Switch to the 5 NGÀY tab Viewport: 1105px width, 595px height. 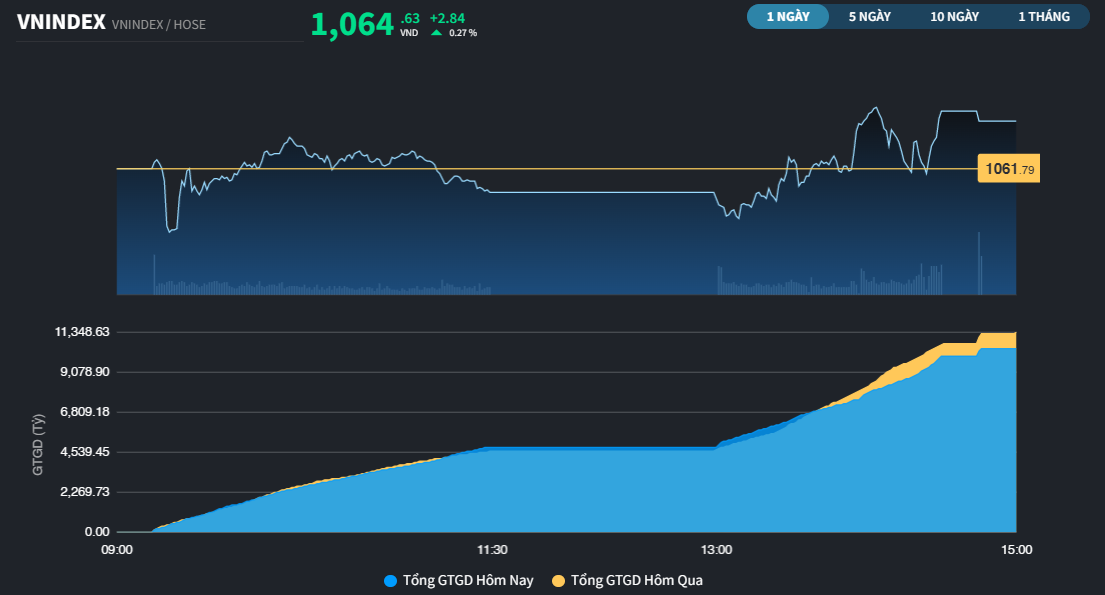(x=869, y=16)
